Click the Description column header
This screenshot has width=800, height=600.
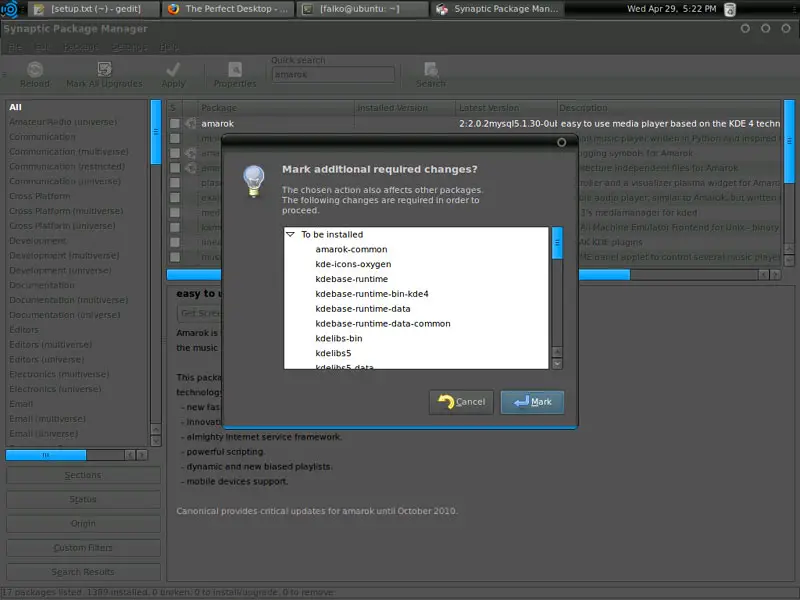tap(668, 108)
